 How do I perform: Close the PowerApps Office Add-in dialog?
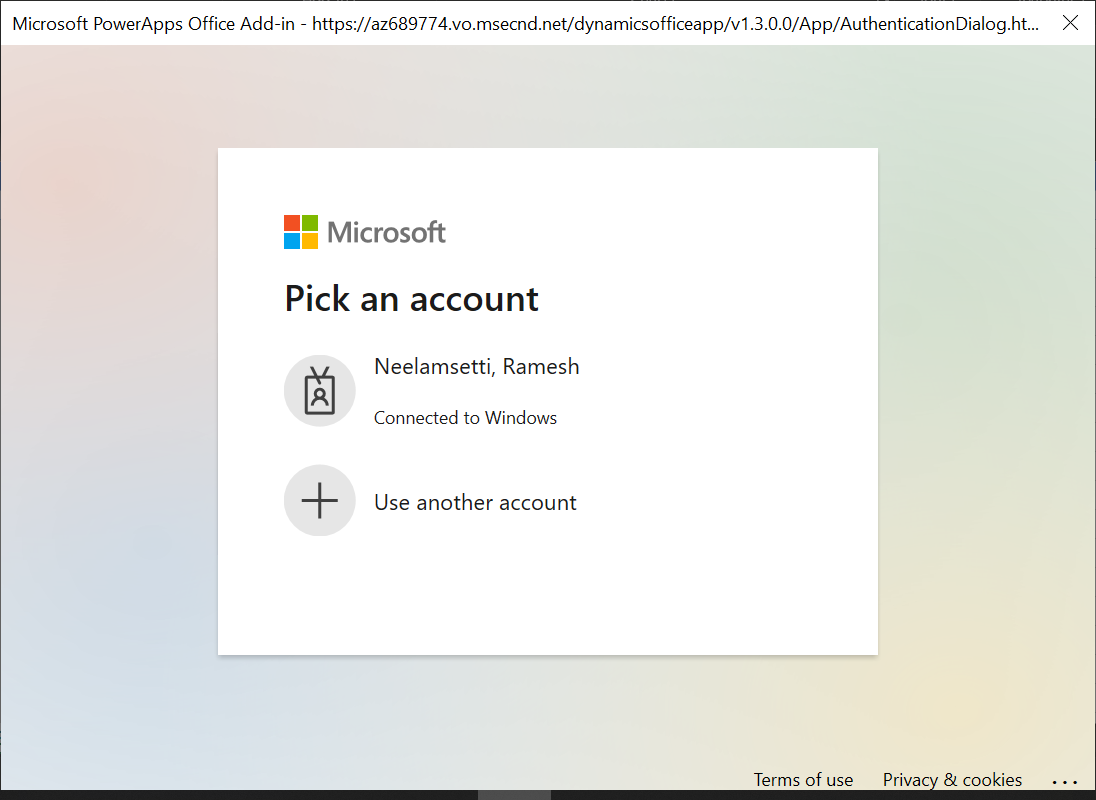[x=1070, y=23]
